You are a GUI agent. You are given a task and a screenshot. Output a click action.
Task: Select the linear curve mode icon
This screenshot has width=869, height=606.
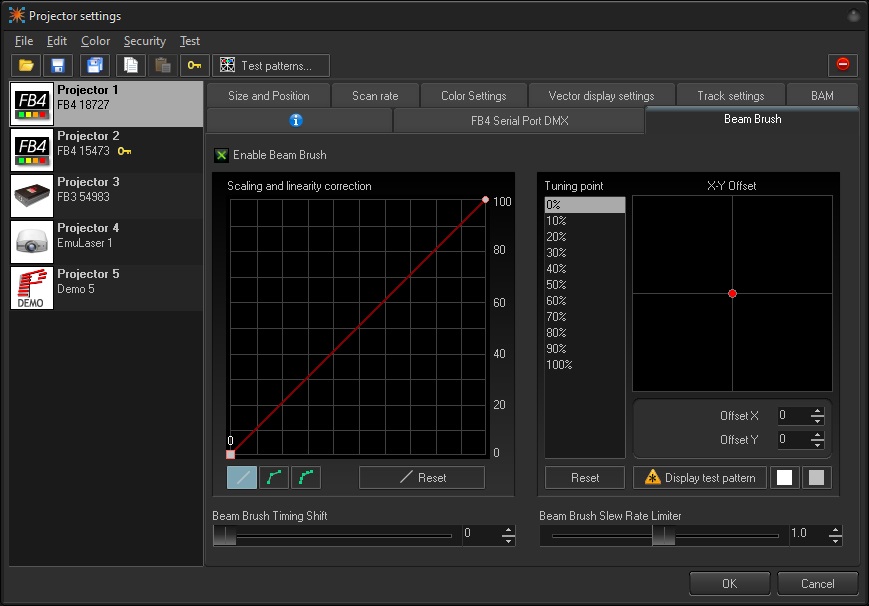242,477
